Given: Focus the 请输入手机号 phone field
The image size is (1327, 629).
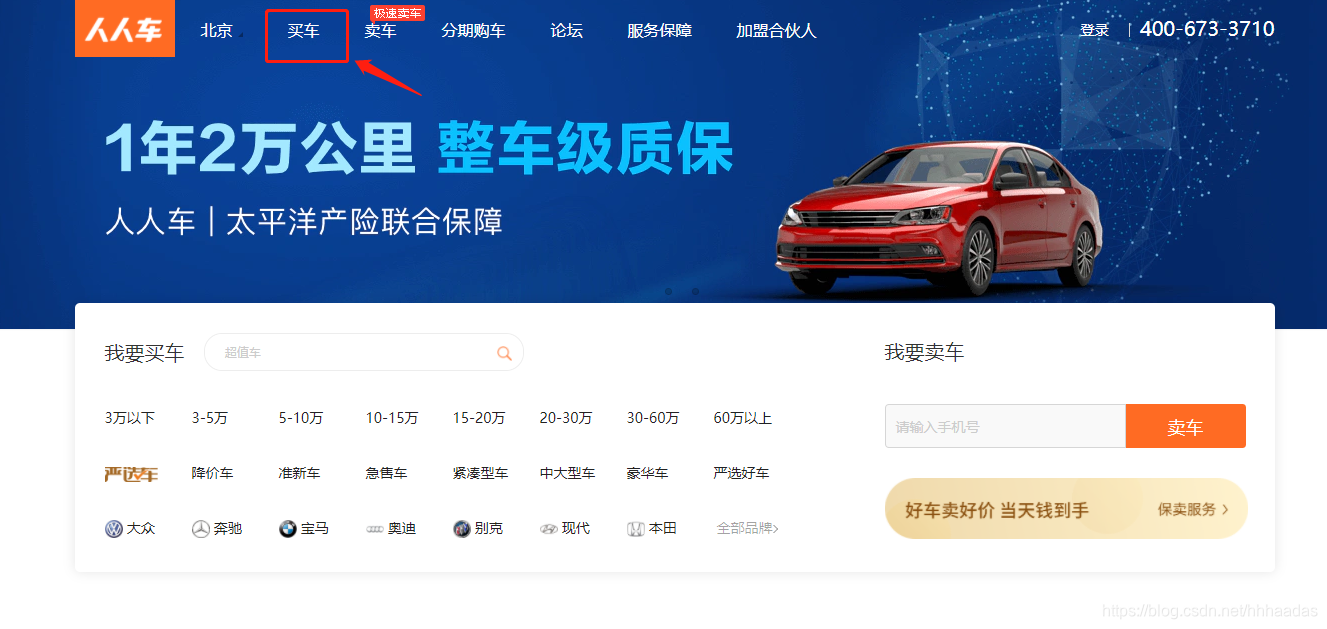Looking at the screenshot, I should click(x=1005, y=426).
